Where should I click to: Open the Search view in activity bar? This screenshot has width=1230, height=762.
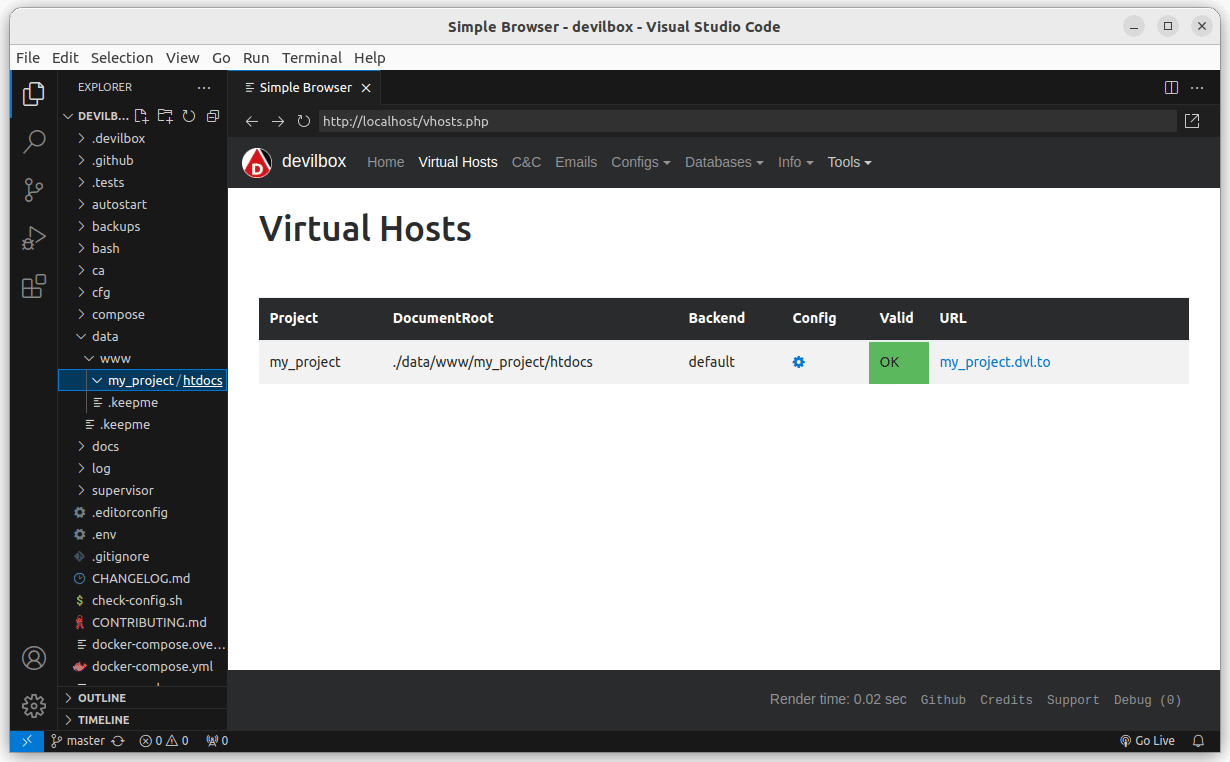click(x=34, y=141)
